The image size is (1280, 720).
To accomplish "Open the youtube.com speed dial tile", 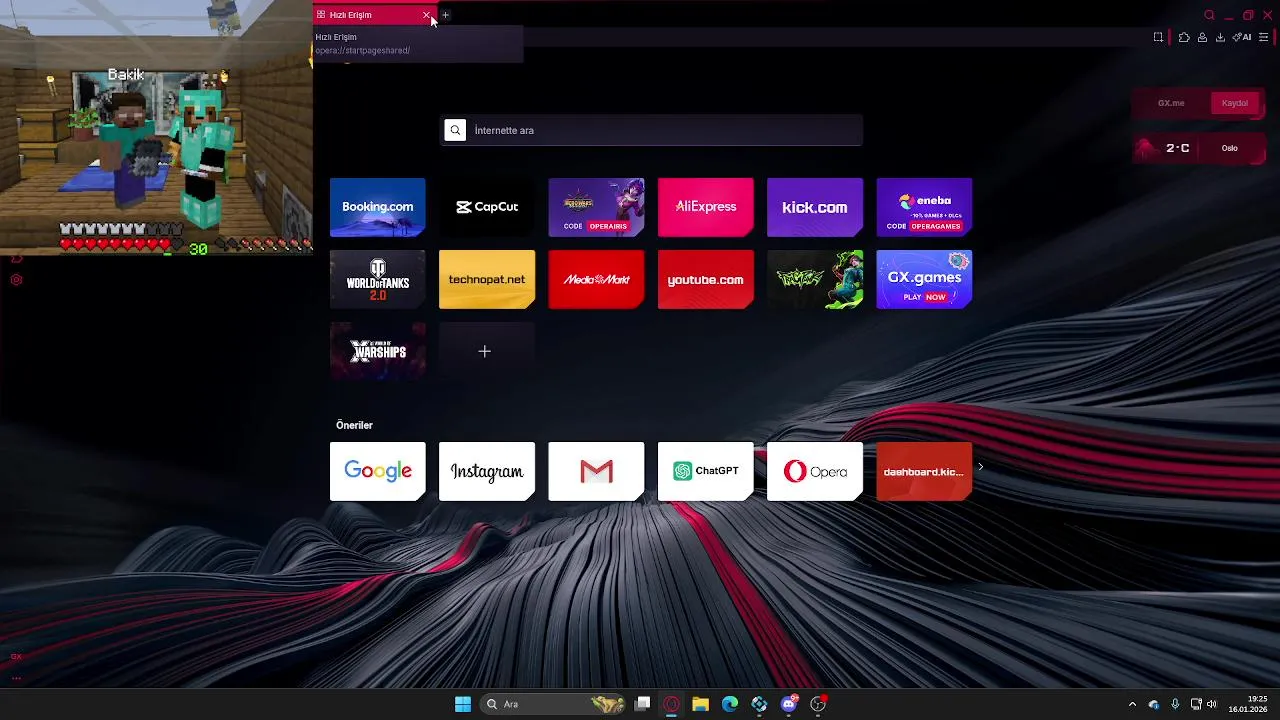I will point(706,279).
